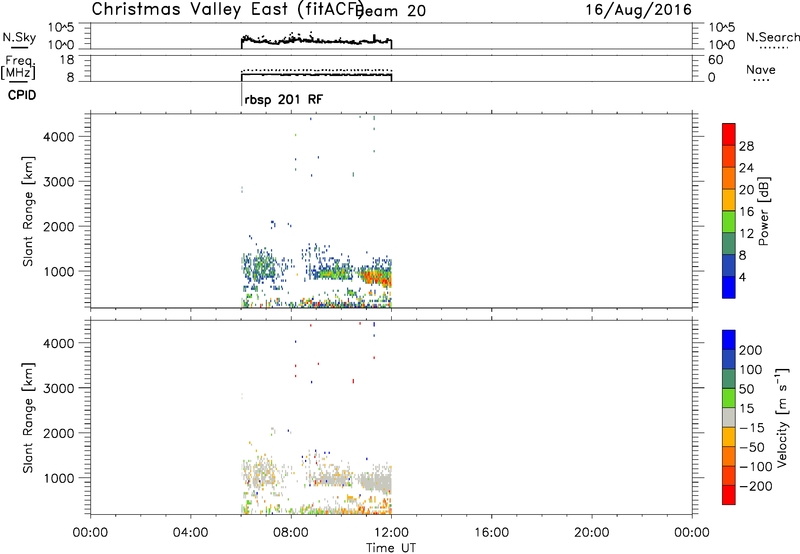Image resolution: width=800 pixels, height=554 pixels.
Task: Click strong orange-red echo patch near 12:00 in power panel
Action: (377, 277)
